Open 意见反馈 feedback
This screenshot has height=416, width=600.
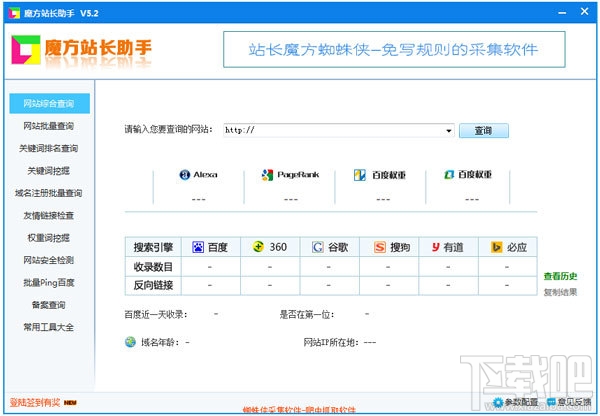pos(574,402)
